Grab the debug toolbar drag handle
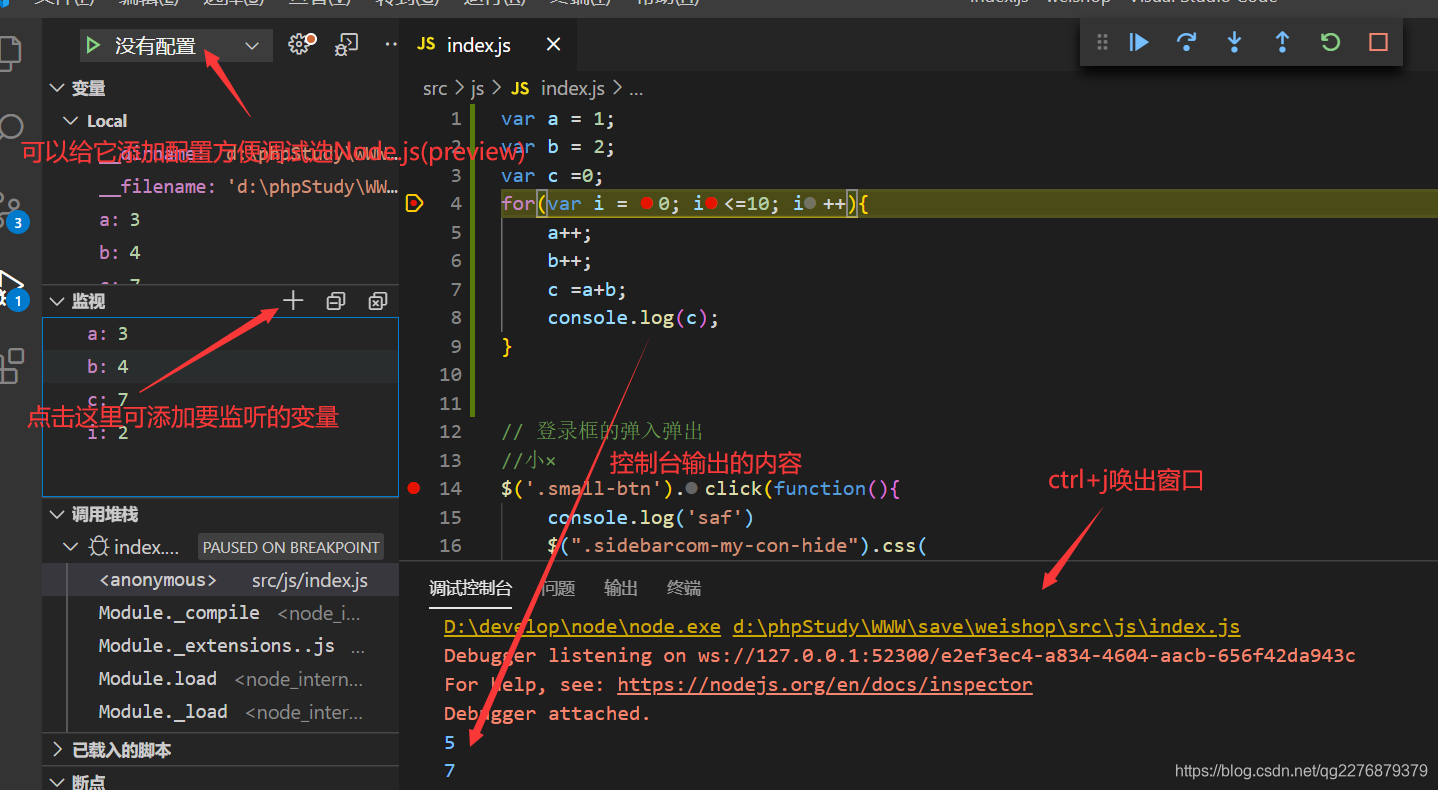This screenshot has width=1438, height=790. (x=1102, y=42)
